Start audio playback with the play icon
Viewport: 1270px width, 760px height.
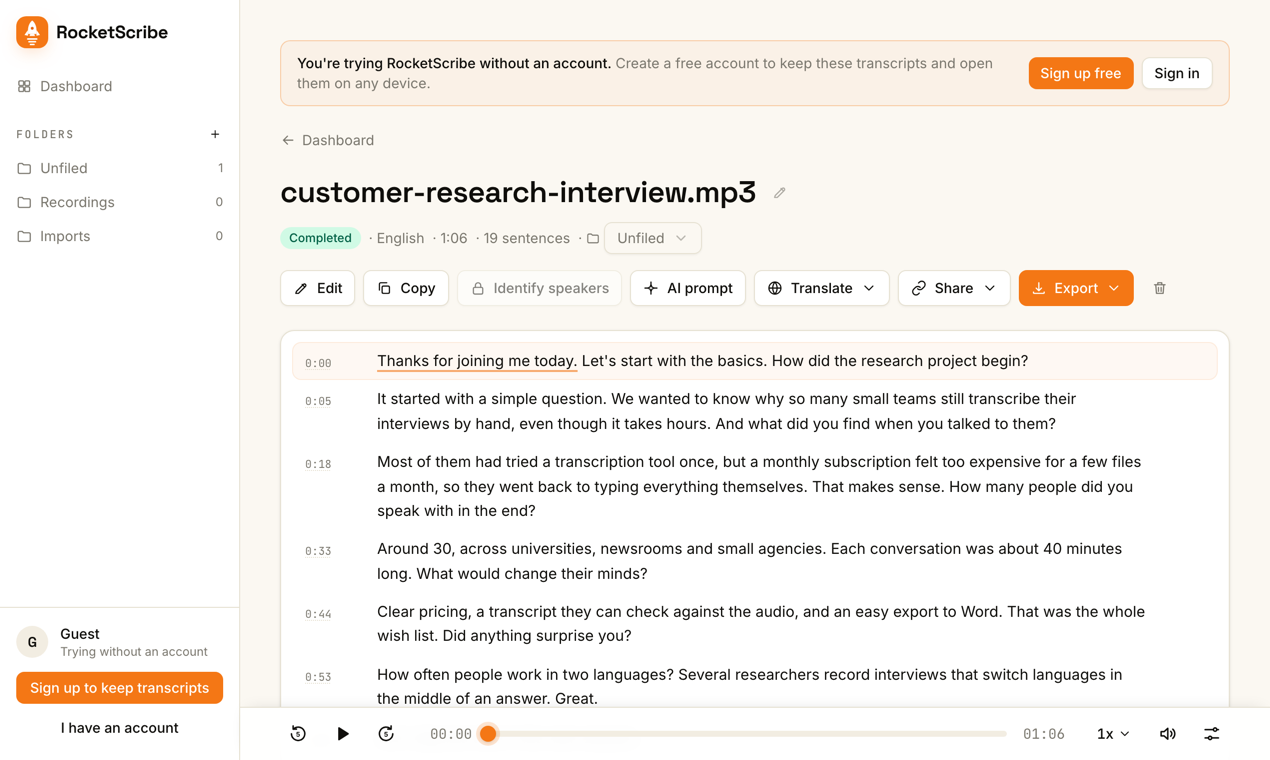tap(342, 734)
